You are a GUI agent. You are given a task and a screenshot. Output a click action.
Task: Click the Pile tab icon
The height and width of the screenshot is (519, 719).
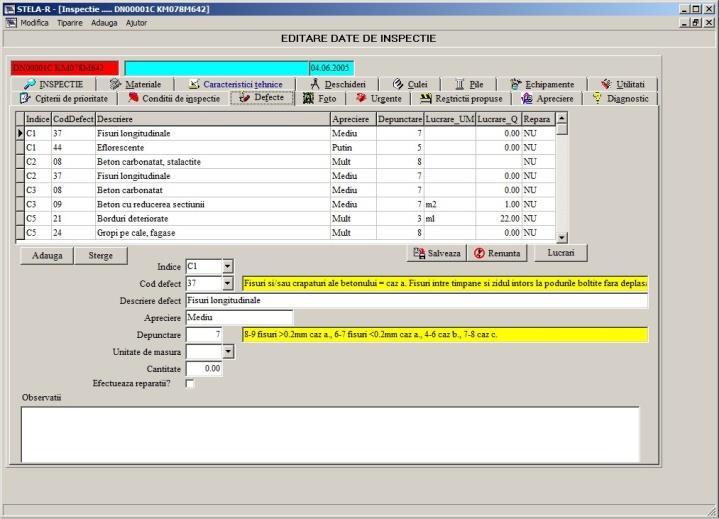click(x=459, y=84)
